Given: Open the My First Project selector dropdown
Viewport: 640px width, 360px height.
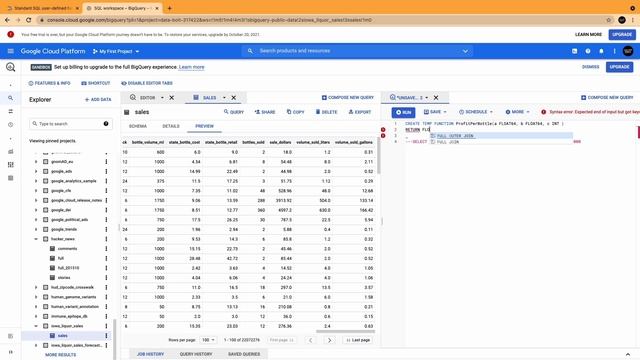Looking at the screenshot, I should click(116, 51).
